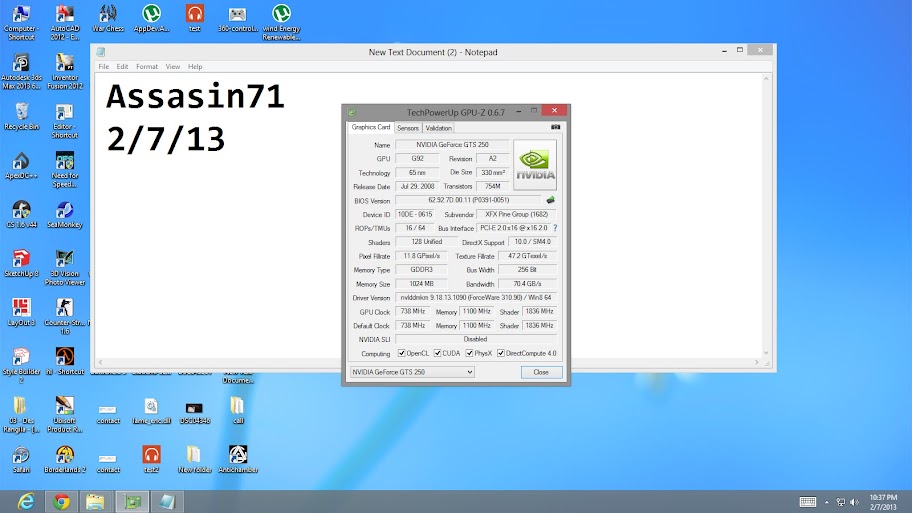Click the GPU Name field value
The width and height of the screenshot is (912, 513).
click(452, 144)
